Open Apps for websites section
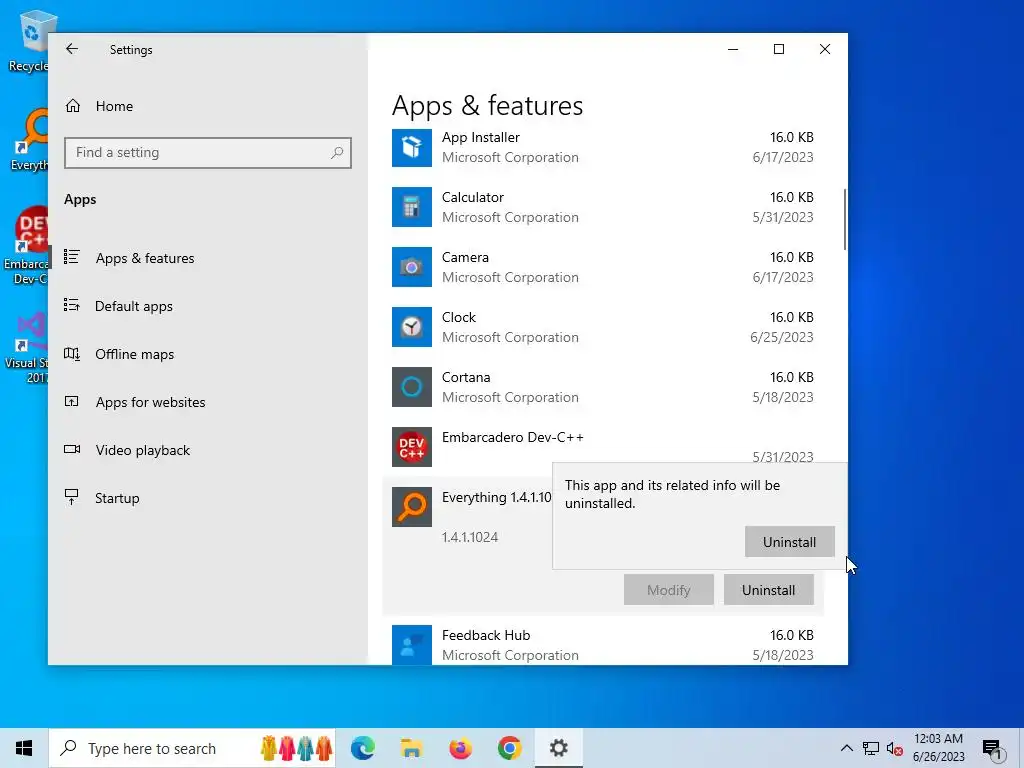The width and height of the screenshot is (1024, 768). click(135, 402)
